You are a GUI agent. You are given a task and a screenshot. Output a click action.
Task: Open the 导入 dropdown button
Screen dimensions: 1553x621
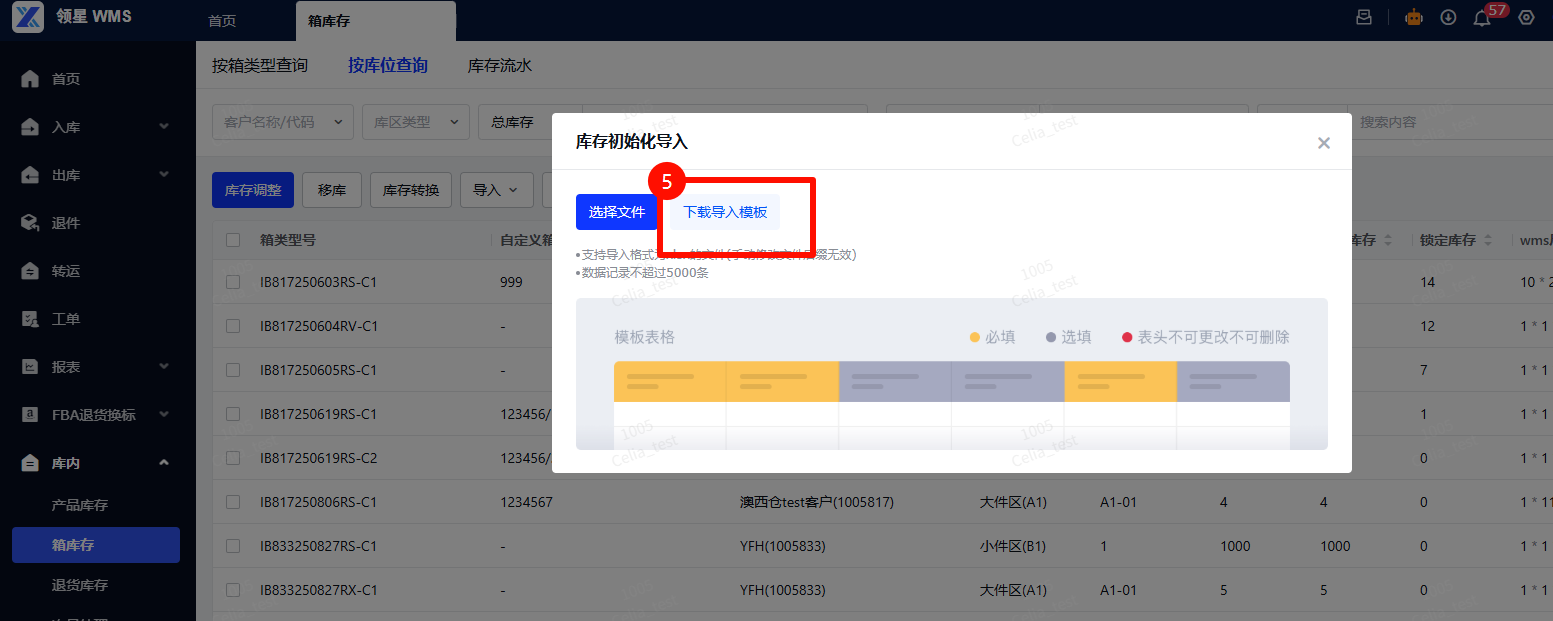pyautogui.click(x=496, y=190)
